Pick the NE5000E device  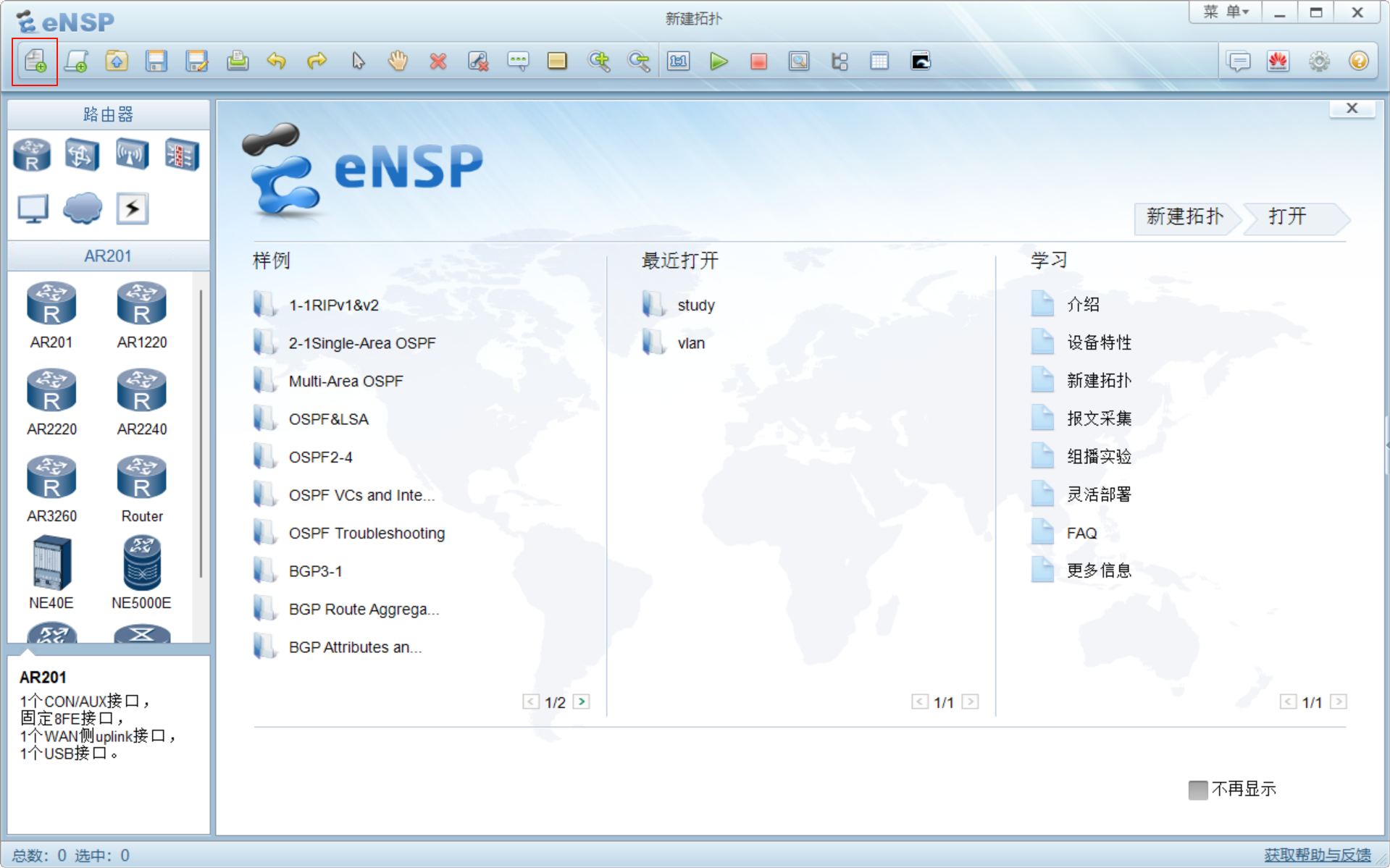142,573
